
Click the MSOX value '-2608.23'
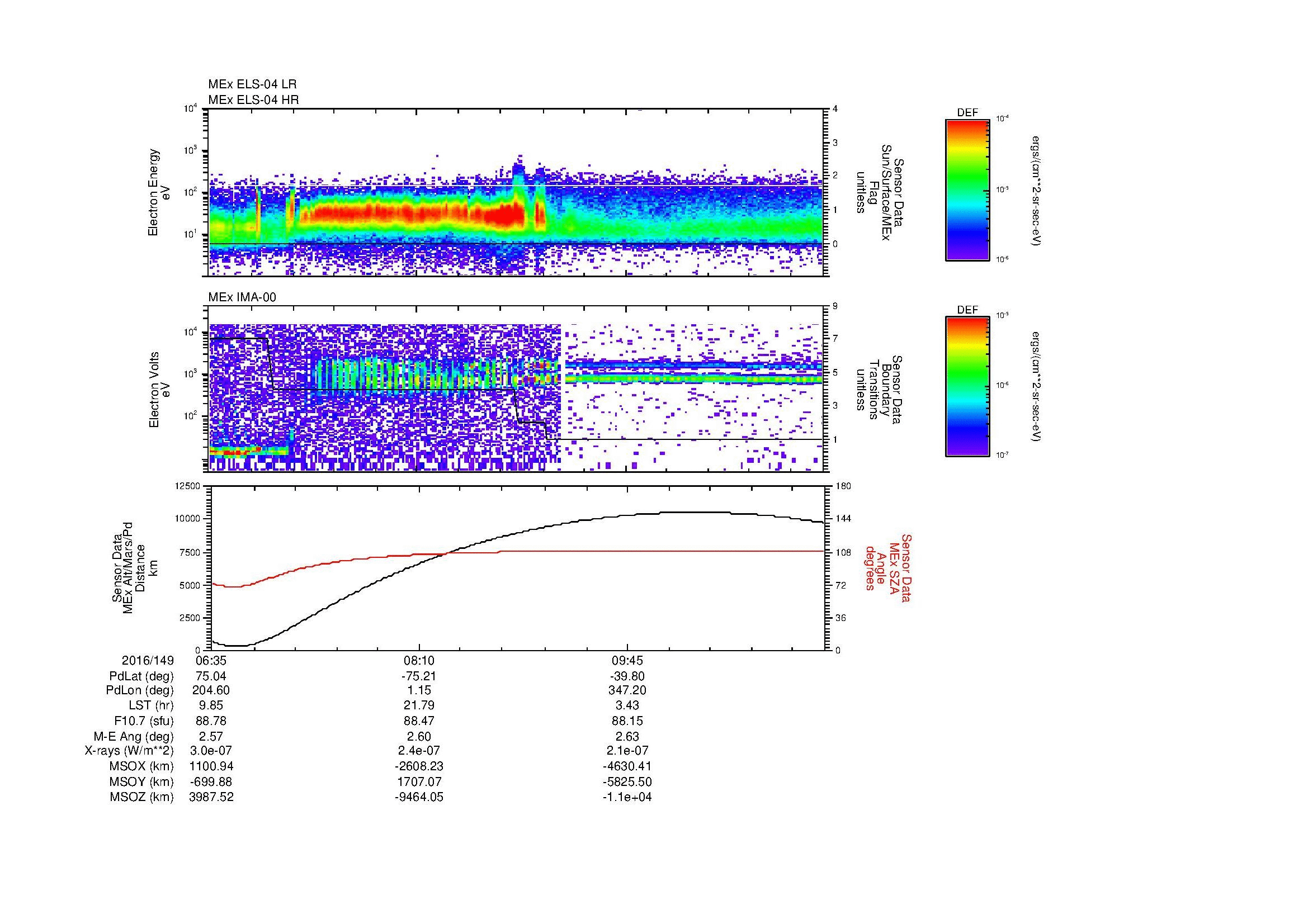[x=419, y=766]
